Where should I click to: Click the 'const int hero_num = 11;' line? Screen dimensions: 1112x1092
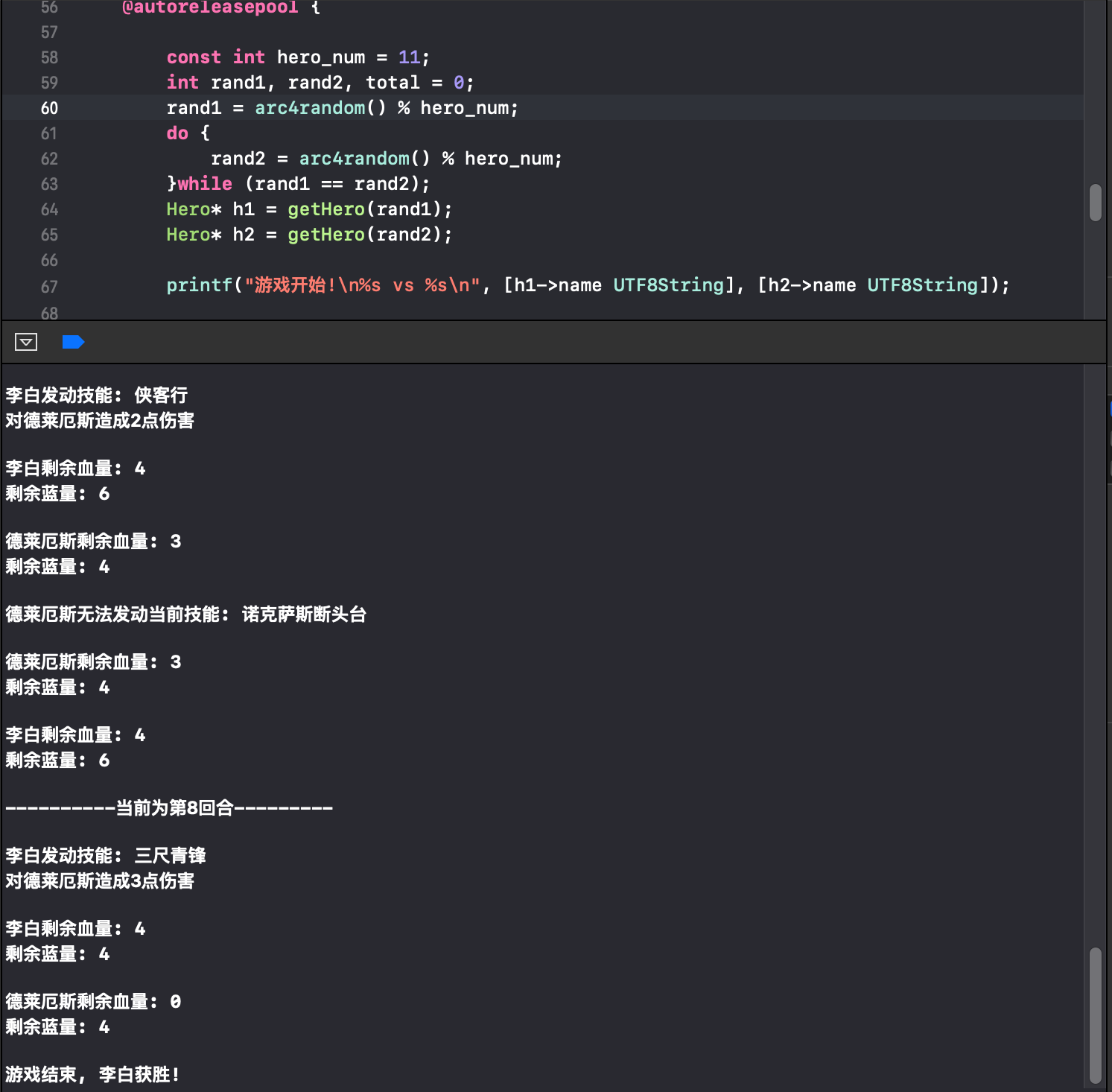(298, 57)
